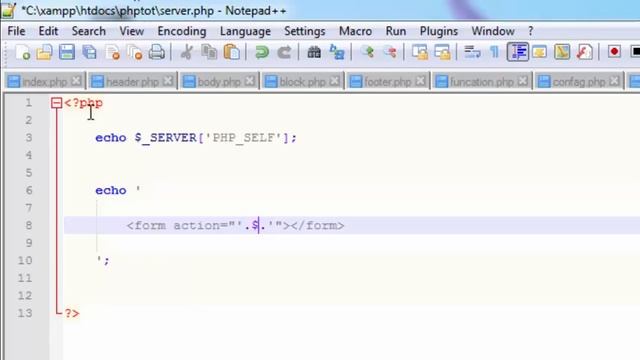Open the View menu
Screen dimensions: 640x360
tap(131, 31)
